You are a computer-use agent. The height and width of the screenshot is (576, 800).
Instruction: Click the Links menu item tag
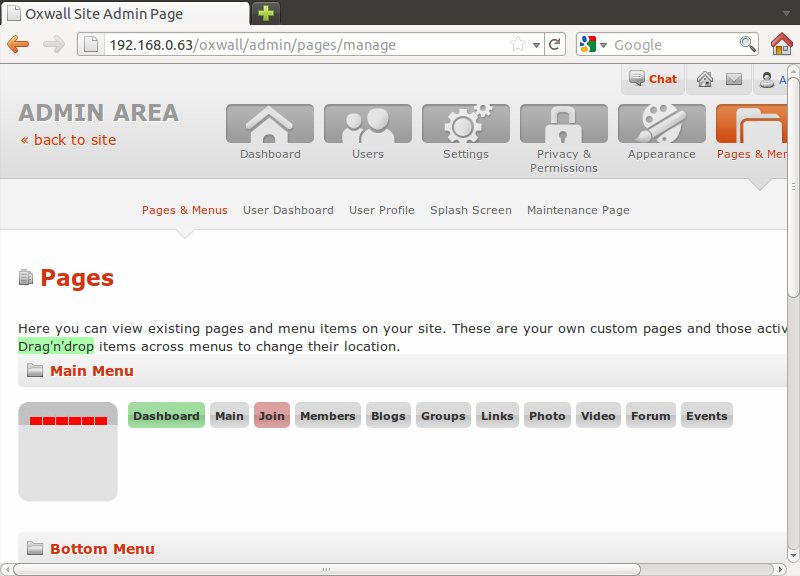tap(497, 415)
